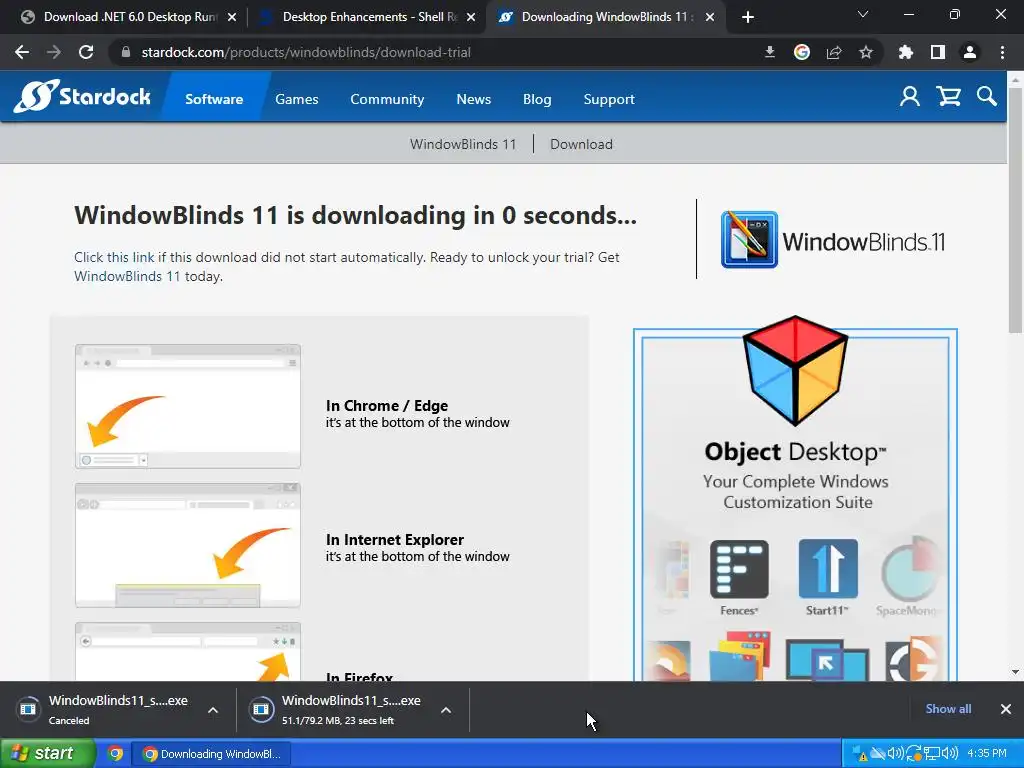The image size is (1024, 768).
Task: Open Chrome profile avatar
Action: click(x=970, y=52)
